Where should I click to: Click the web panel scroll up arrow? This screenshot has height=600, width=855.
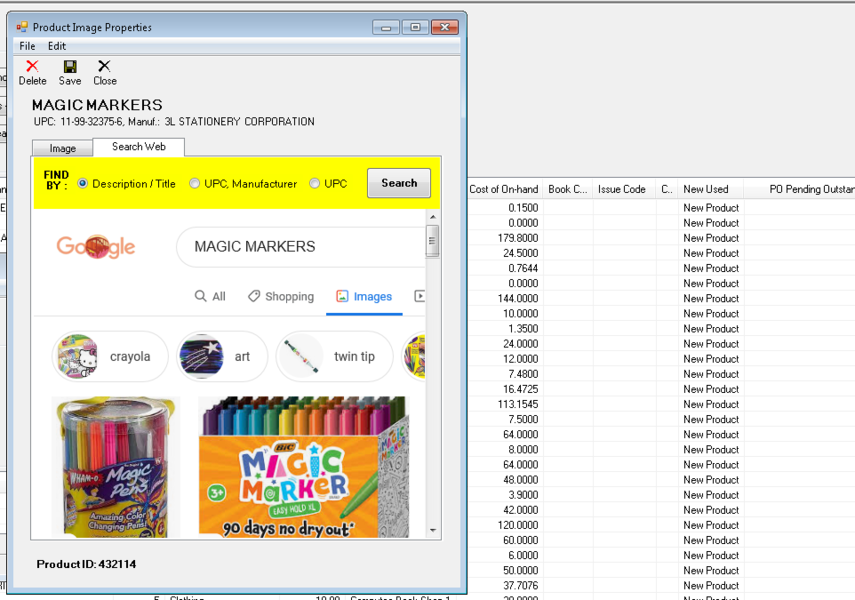tap(433, 217)
